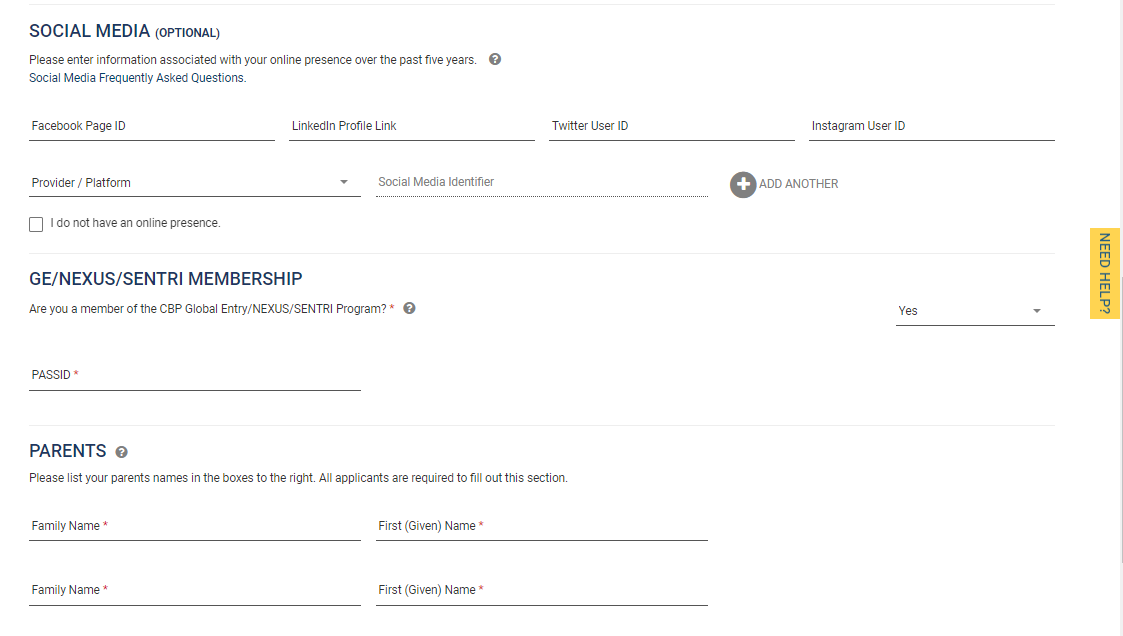Click into the LinkedIn Profile Link field
Viewport: 1123px width, 636px height.
coord(411,127)
